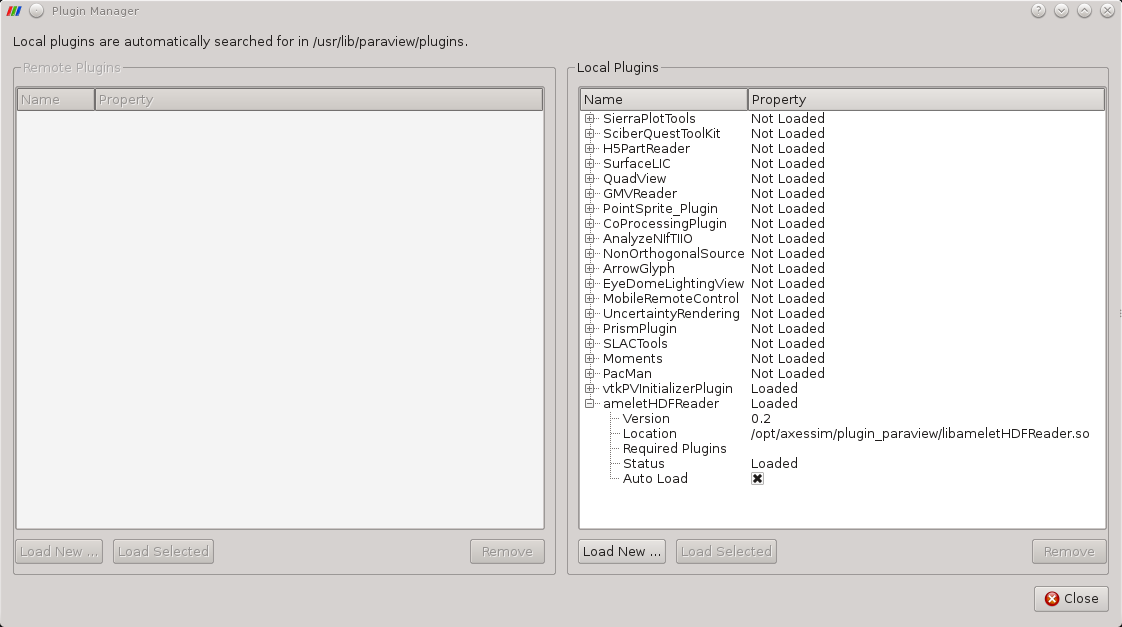This screenshot has width=1122, height=627.
Task: Click the version value 0.2
Action: 761,418
